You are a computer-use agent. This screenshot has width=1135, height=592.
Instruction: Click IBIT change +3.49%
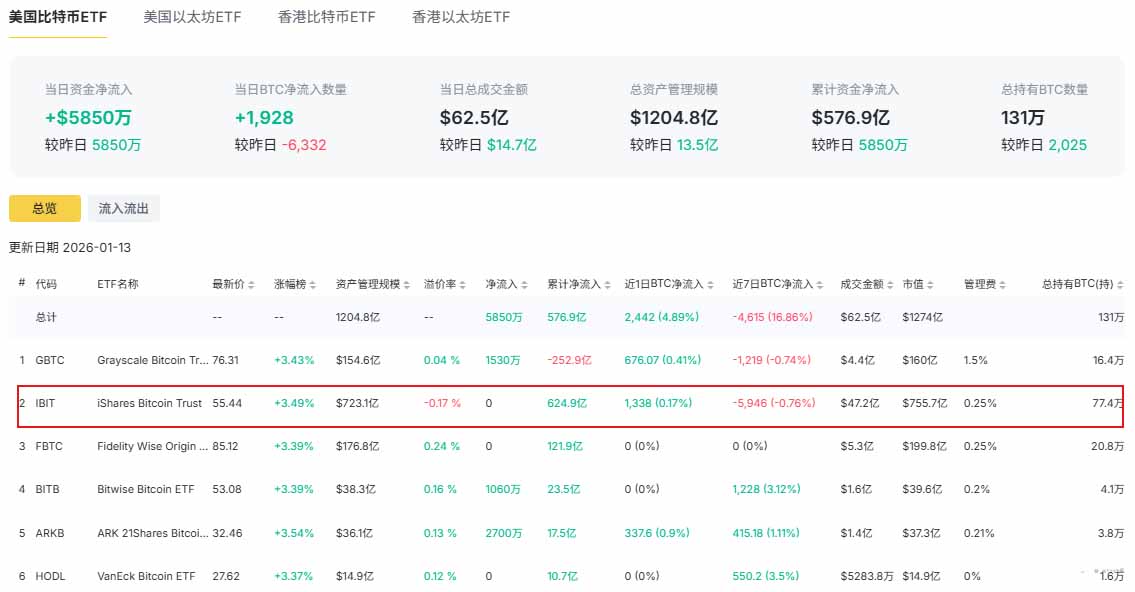pyautogui.click(x=294, y=403)
